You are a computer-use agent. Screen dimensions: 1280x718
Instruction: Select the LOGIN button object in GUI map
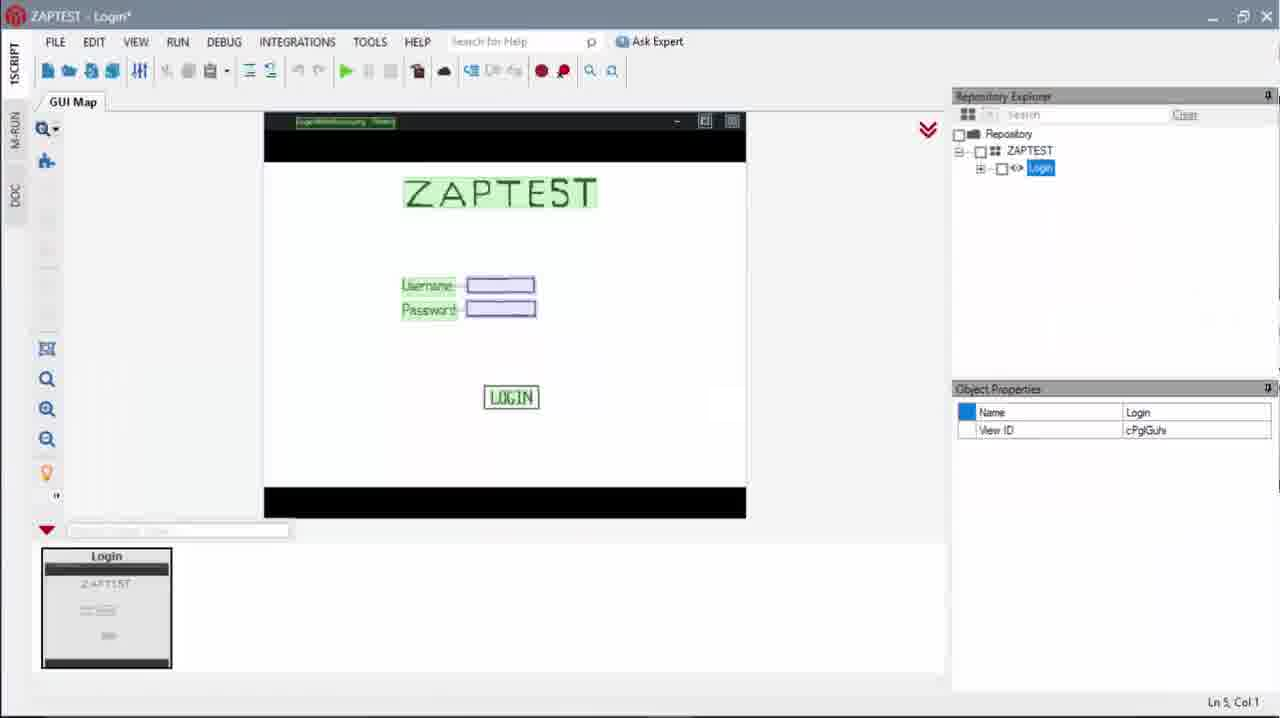511,397
